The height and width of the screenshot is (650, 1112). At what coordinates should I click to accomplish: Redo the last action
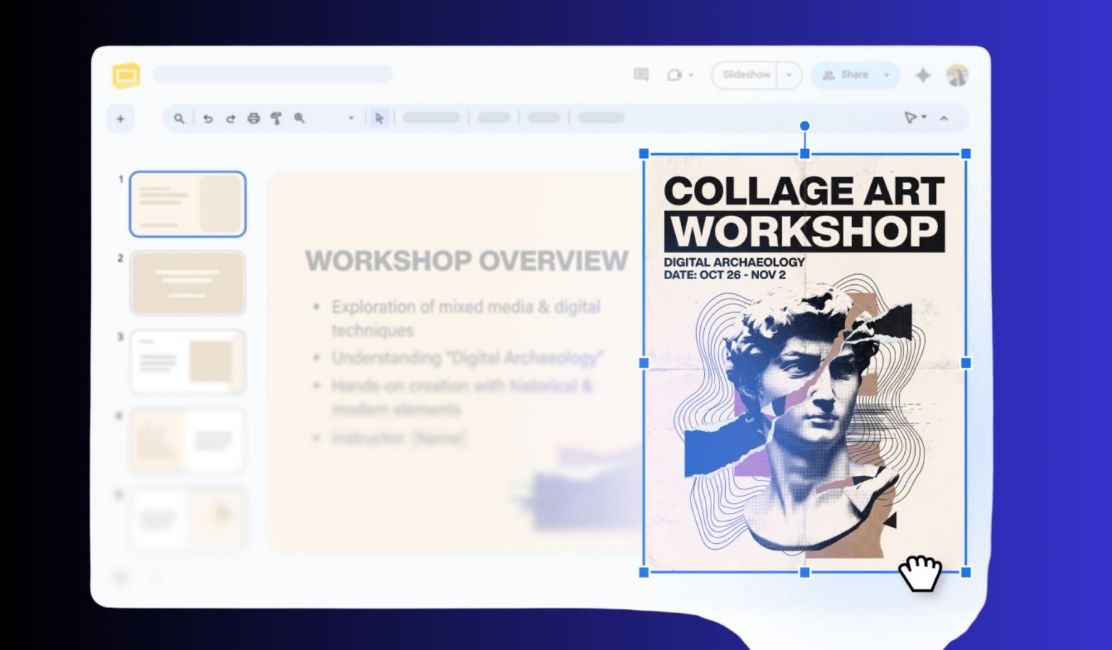coord(230,118)
